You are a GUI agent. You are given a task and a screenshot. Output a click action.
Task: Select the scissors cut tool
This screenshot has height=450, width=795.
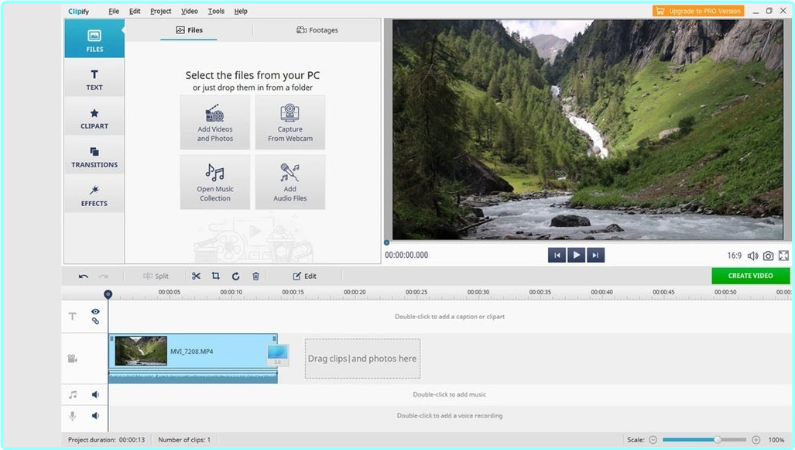tap(196, 276)
